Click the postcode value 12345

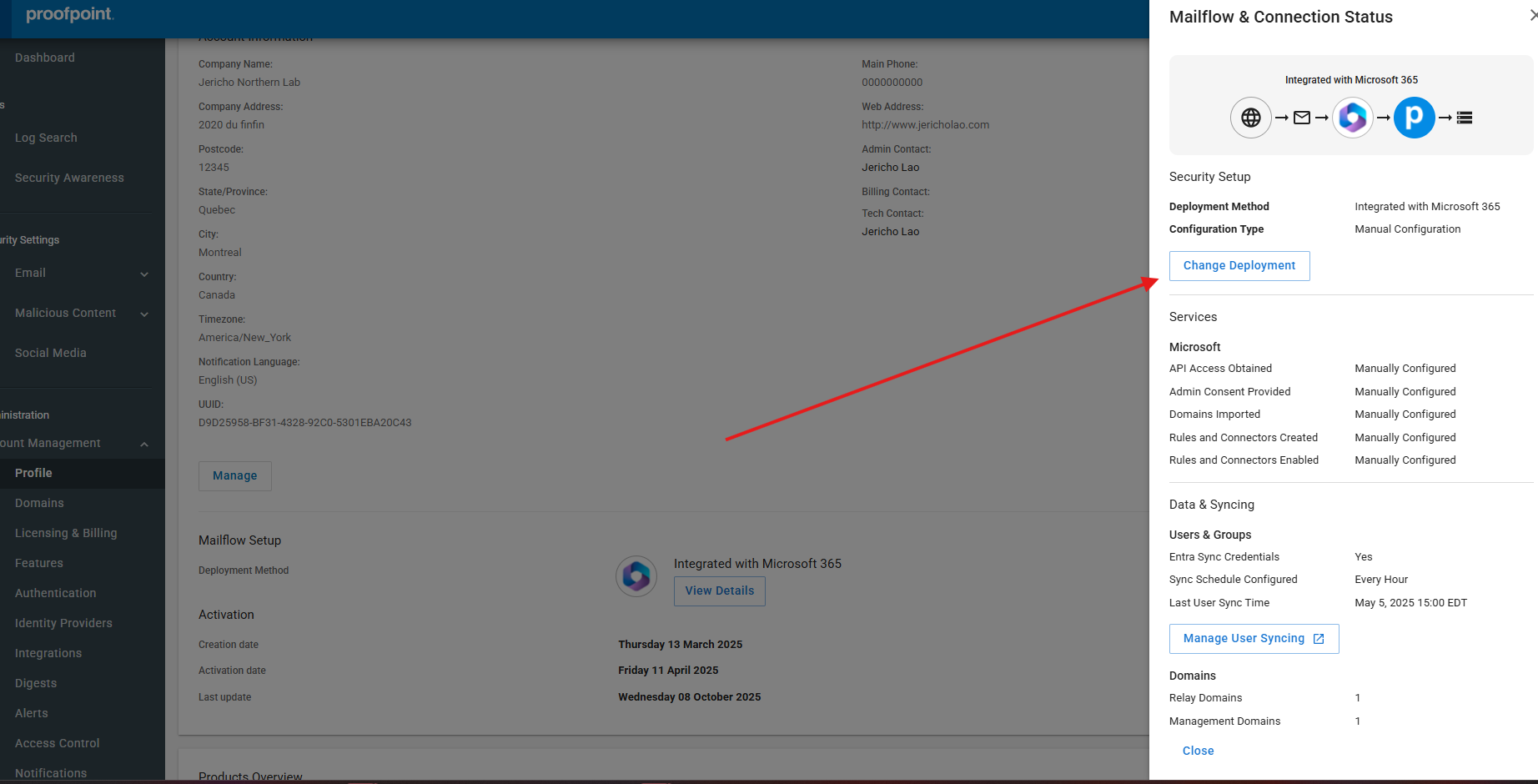point(214,168)
